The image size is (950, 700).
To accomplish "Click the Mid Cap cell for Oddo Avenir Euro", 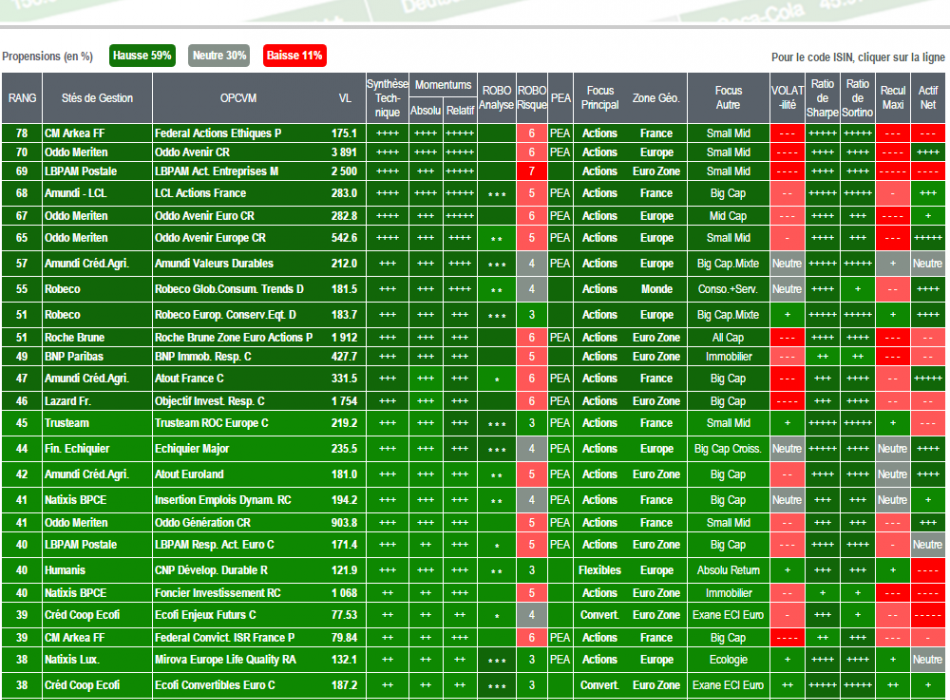I will (728, 216).
